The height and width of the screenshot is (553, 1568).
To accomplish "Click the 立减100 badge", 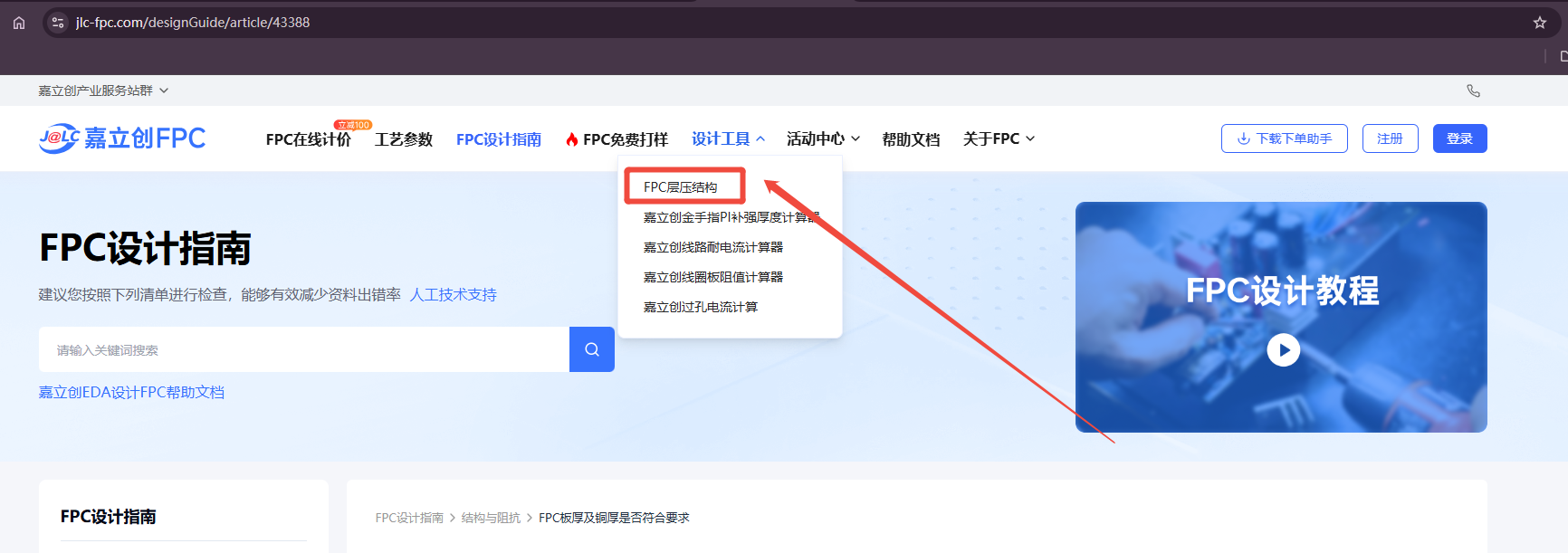I will (x=353, y=125).
